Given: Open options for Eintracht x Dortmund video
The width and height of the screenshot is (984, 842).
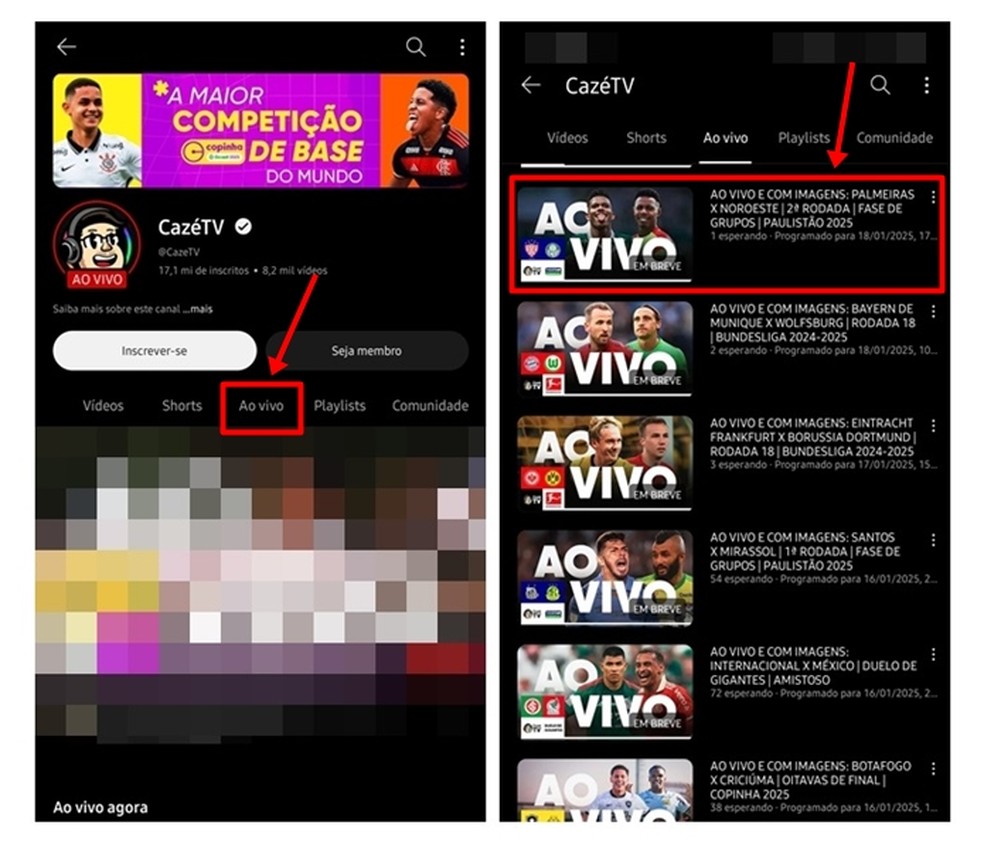Looking at the screenshot, I should (x=933, y=425).
